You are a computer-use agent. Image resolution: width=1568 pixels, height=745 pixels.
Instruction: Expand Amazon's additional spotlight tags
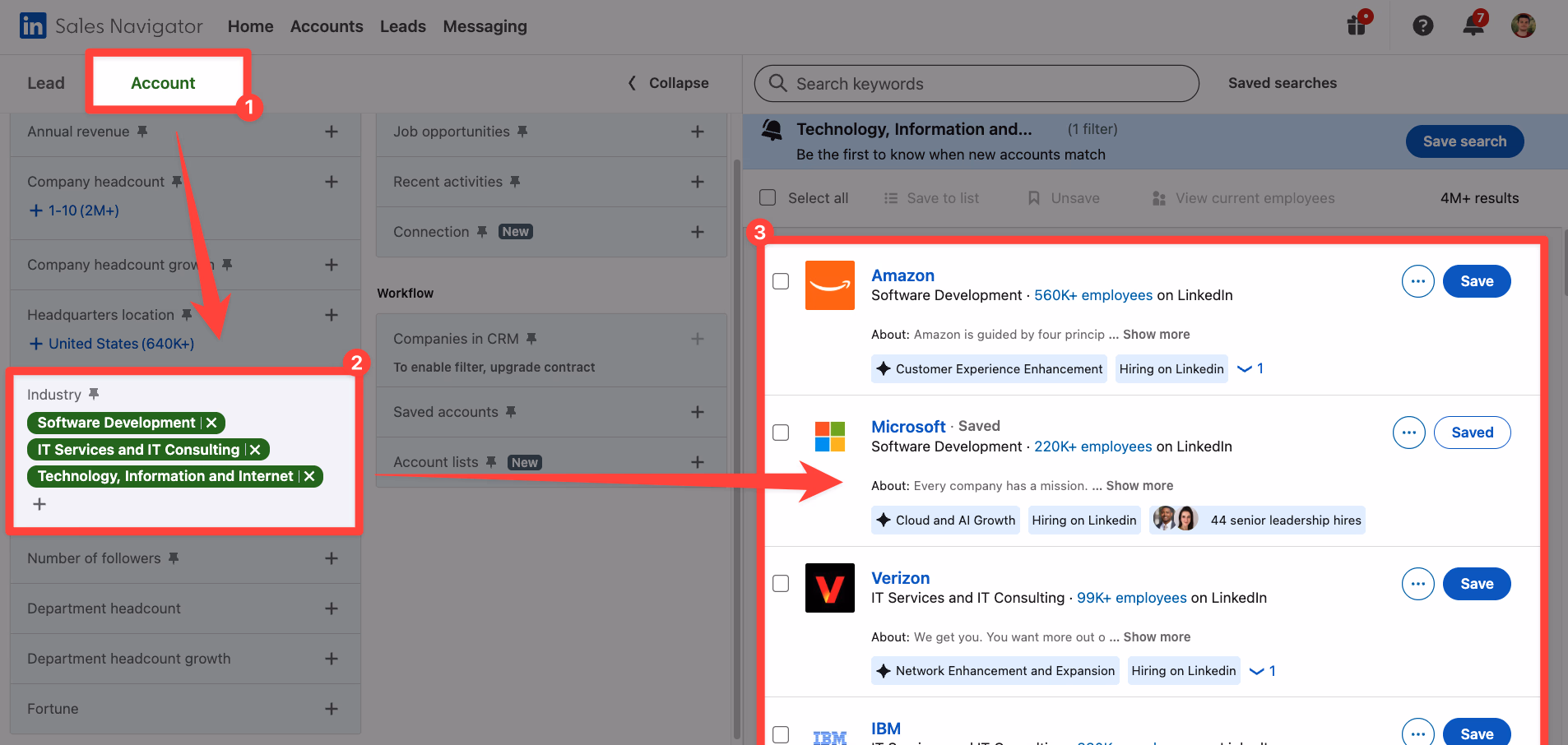(1250, 368)
